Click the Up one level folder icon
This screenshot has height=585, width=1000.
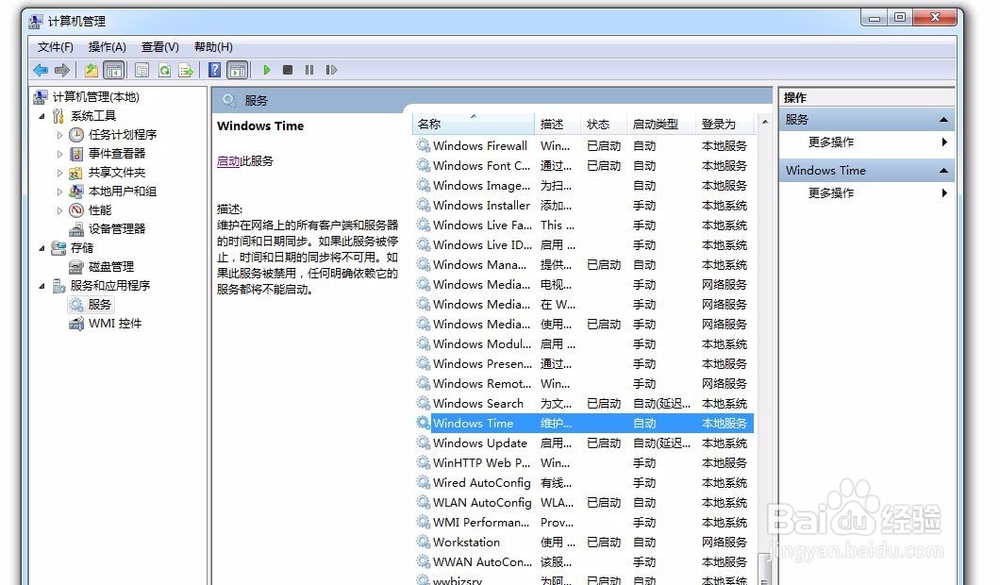click(x=91, y=70)
